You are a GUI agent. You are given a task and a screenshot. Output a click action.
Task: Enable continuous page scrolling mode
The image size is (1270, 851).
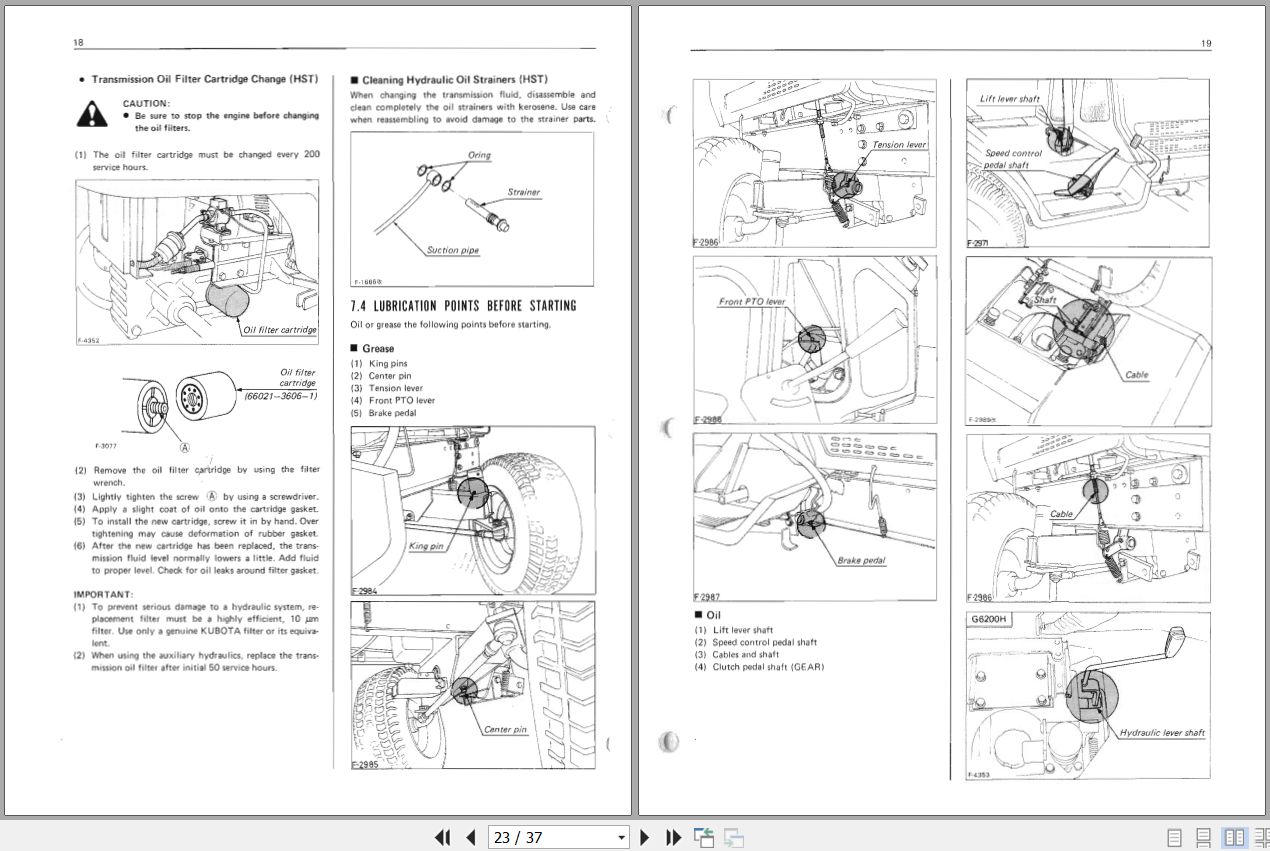(x=1201, y=837)
